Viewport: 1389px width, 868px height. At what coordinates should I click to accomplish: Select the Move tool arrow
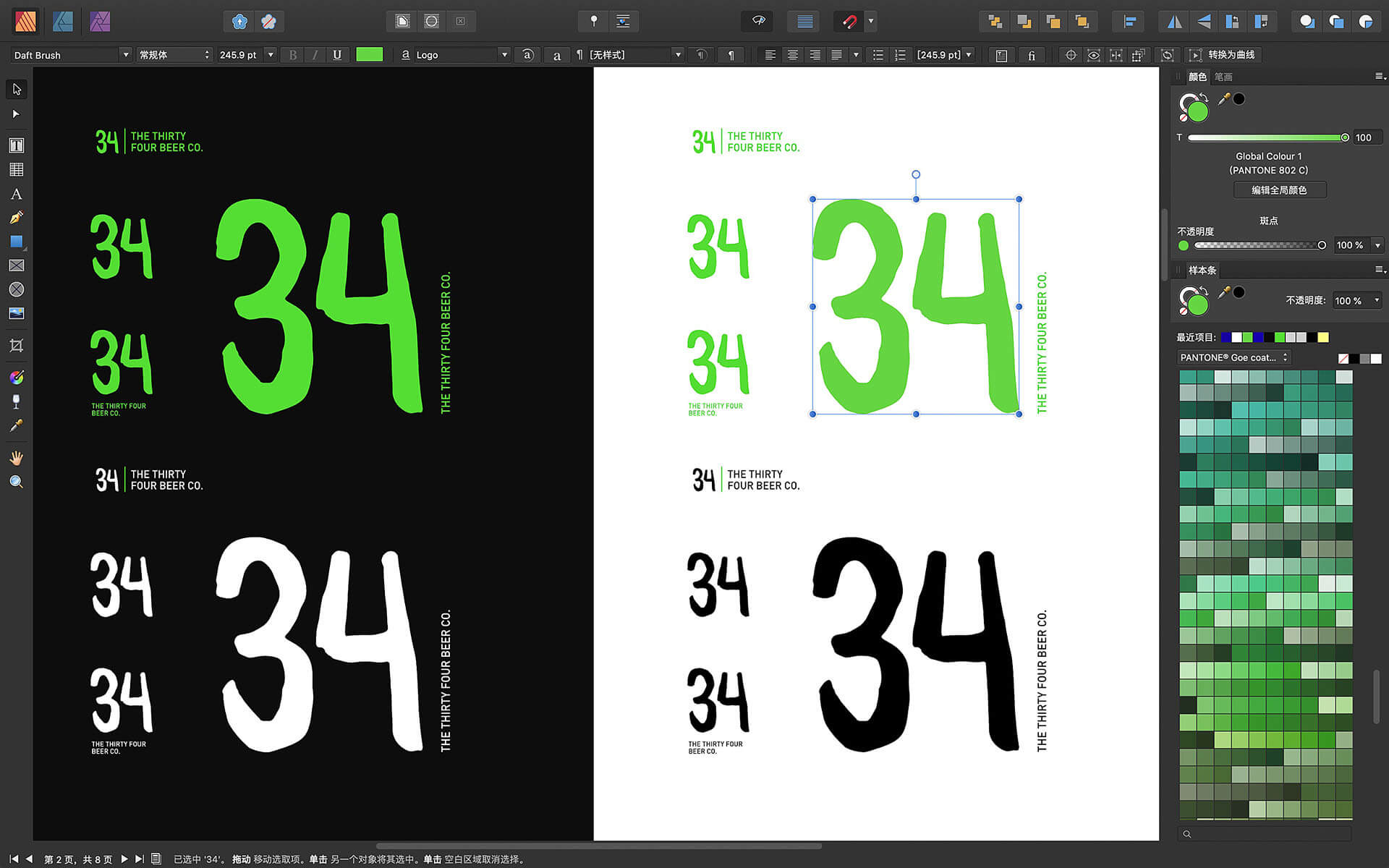coord(17,89)
